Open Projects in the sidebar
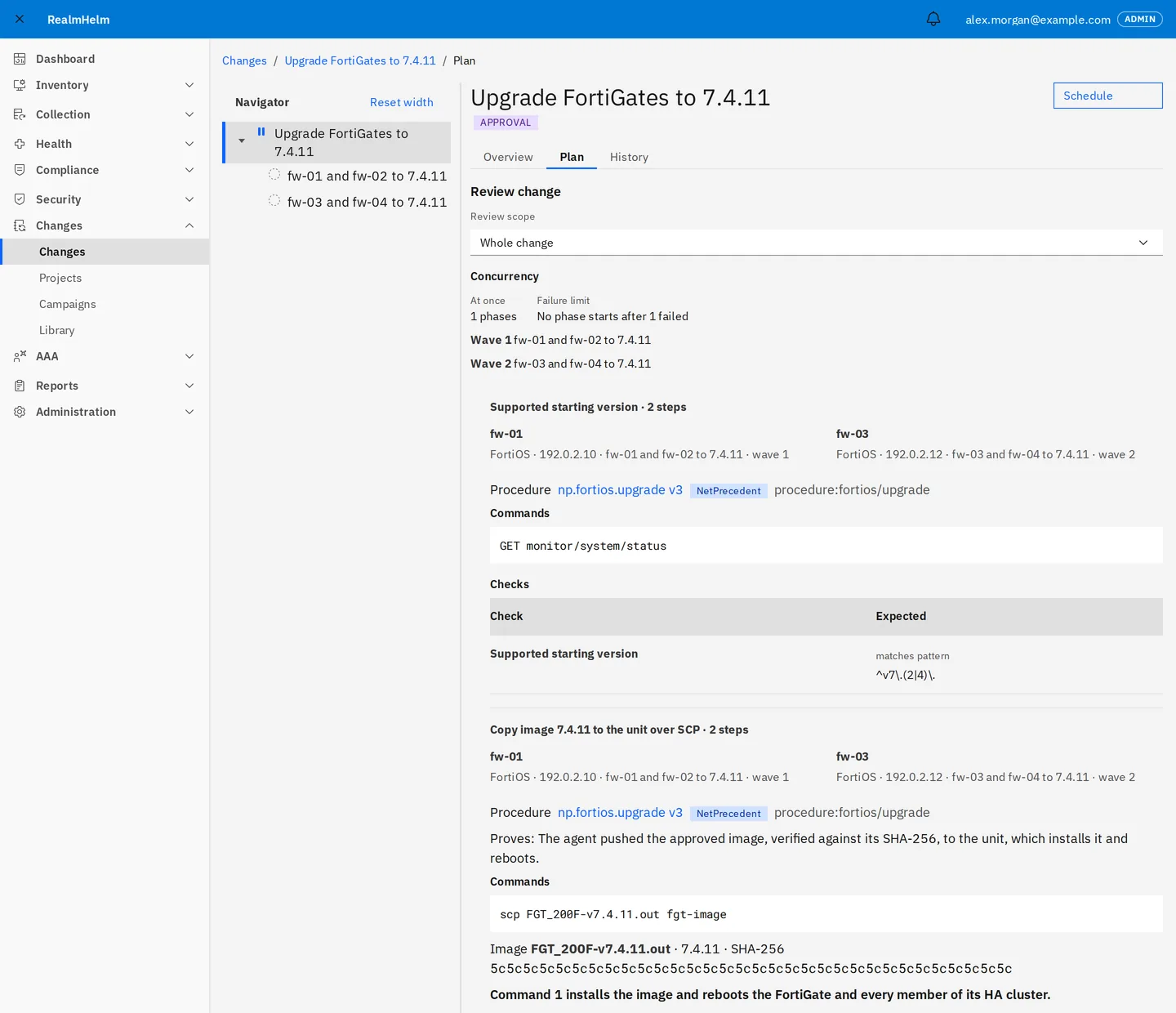 point(105,278)
